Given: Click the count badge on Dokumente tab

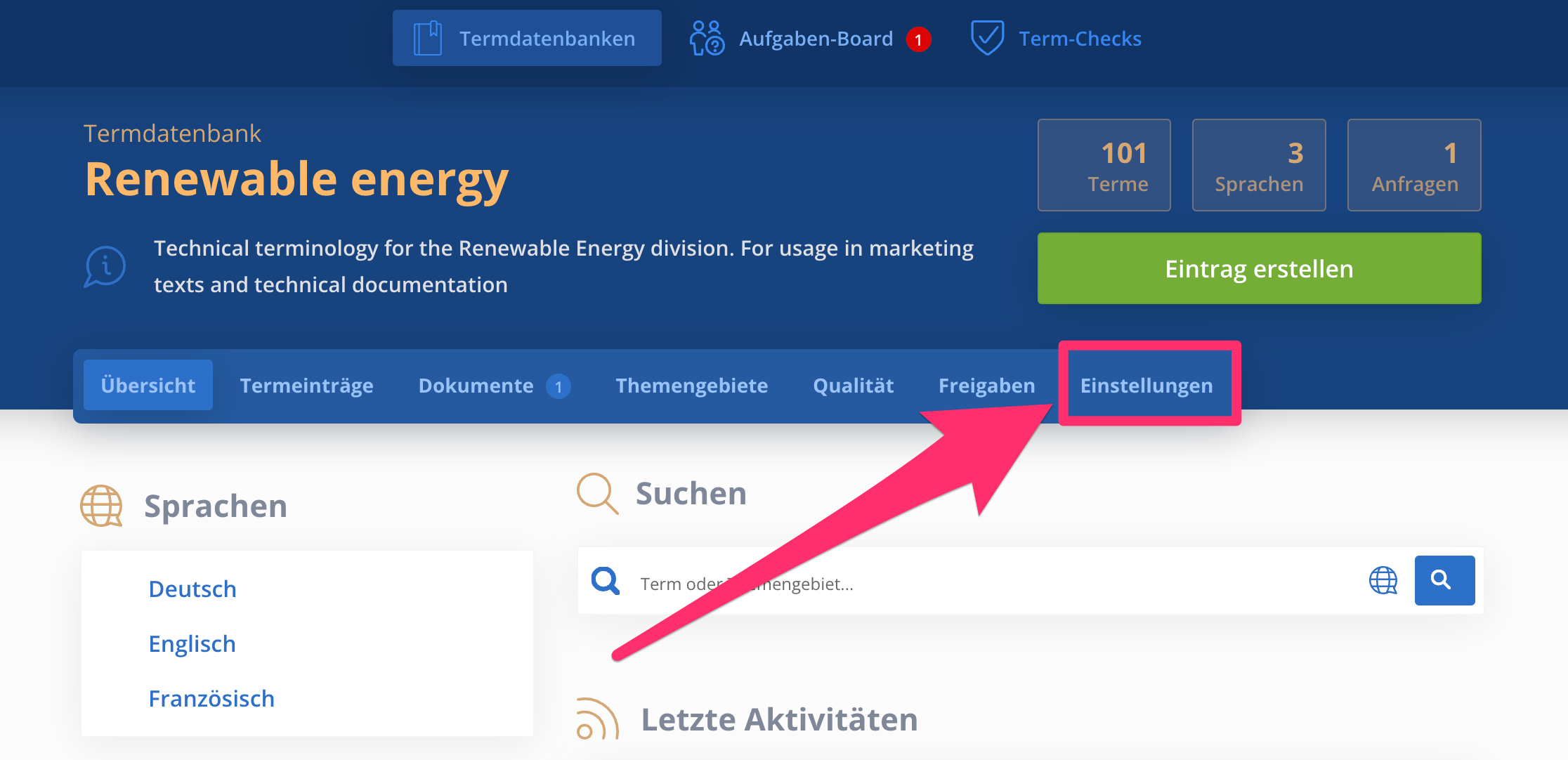Looking at the screenshot, I should point(558,386).
